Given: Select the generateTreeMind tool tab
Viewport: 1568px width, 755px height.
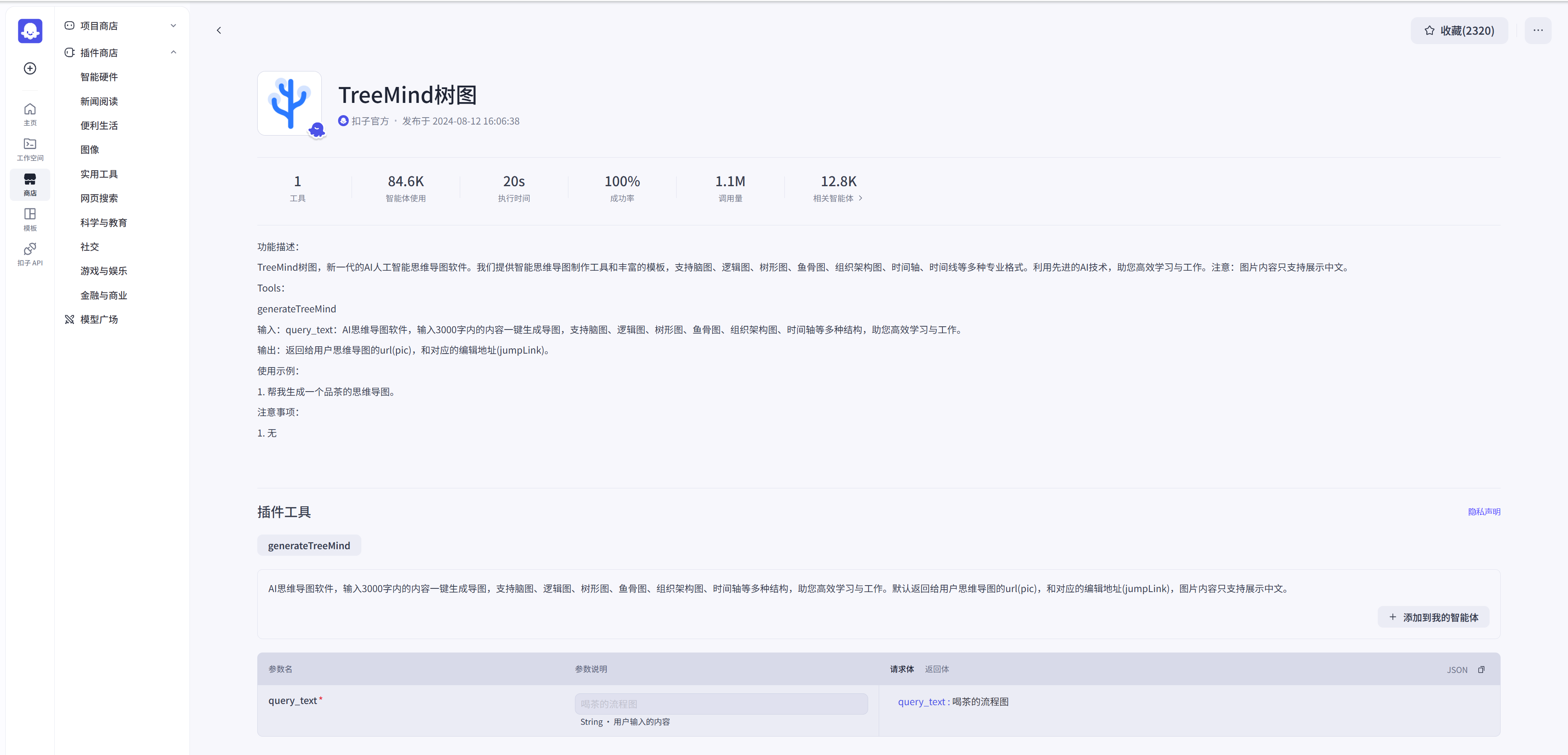Looking at the screenshot, I should (x=309, y=546).
